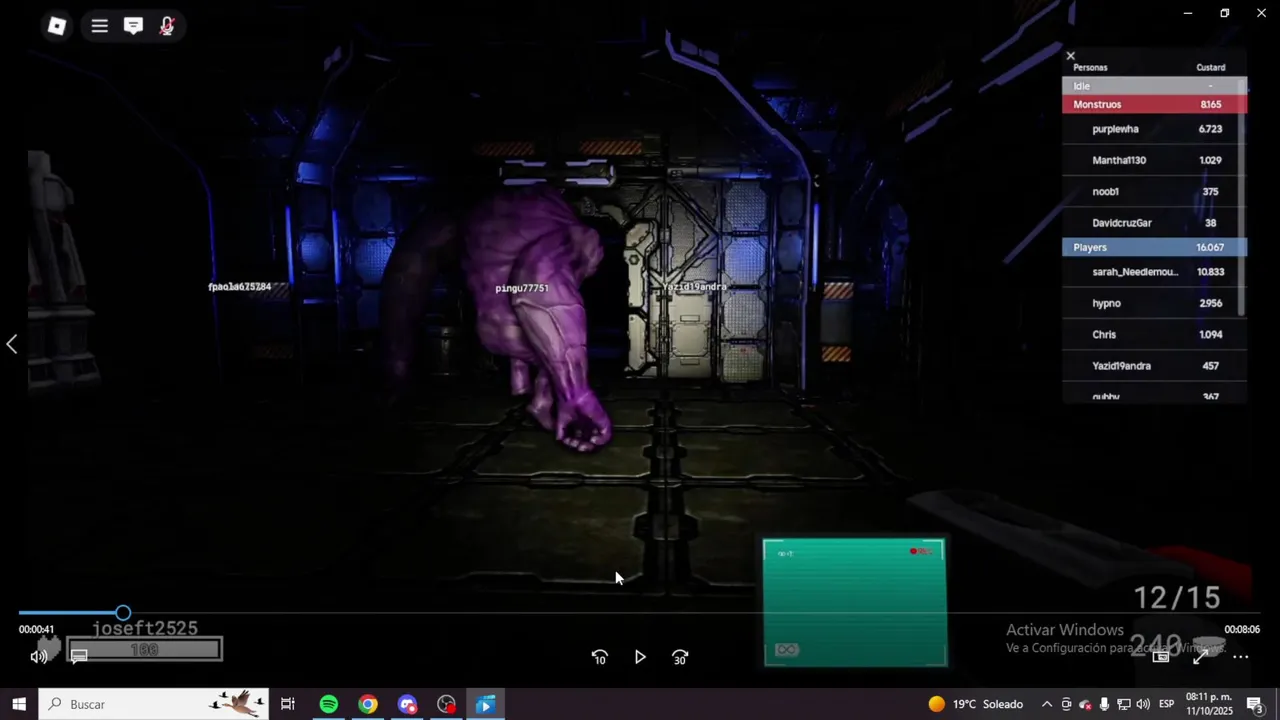Open the clock and calendar
The width and height of the screenshot is (1280, 720).
[1208, 704]
